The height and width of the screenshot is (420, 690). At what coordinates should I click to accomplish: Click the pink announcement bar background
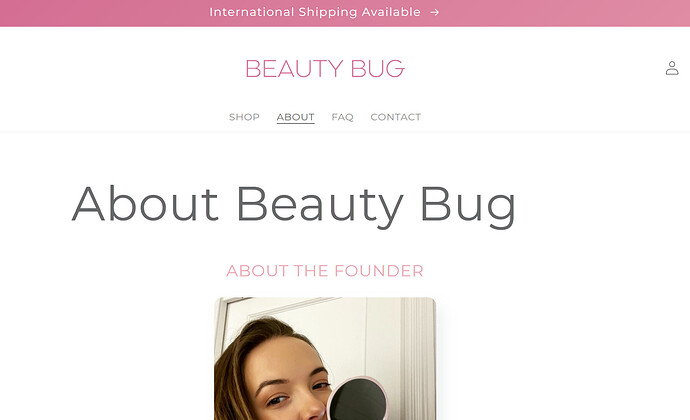click(550, 13)
